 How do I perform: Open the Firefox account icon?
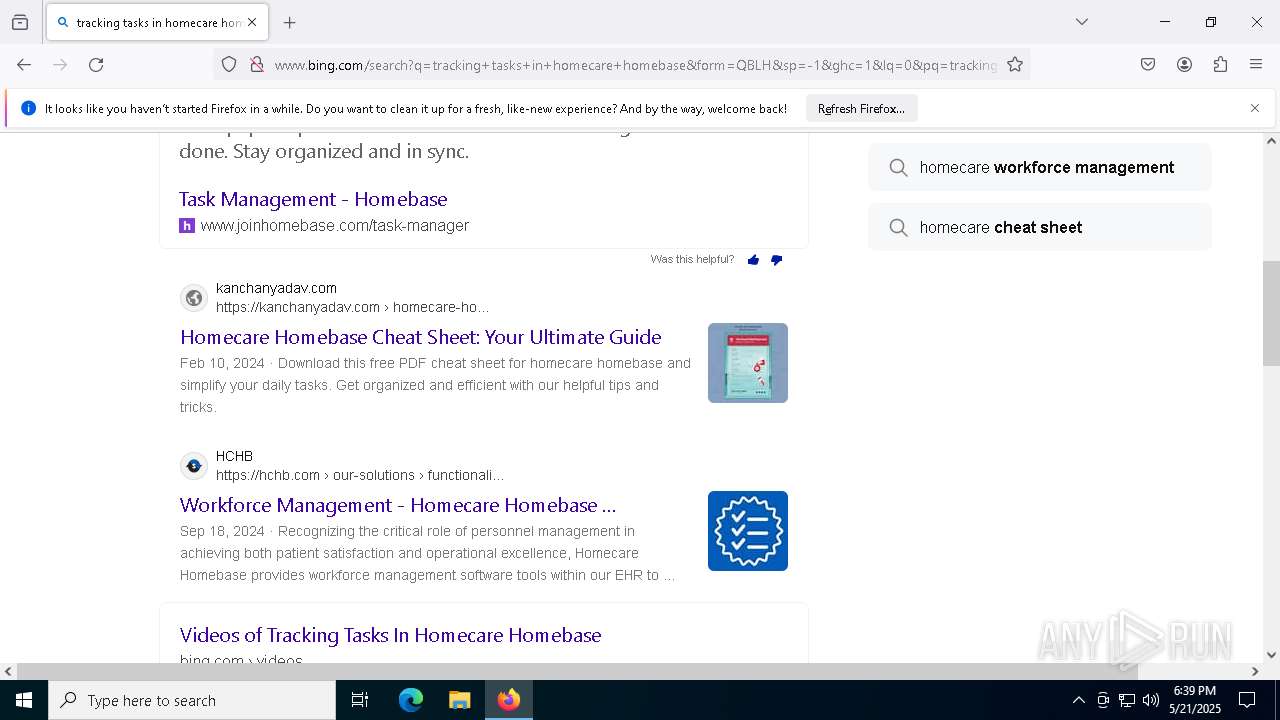coord(1184,65)
